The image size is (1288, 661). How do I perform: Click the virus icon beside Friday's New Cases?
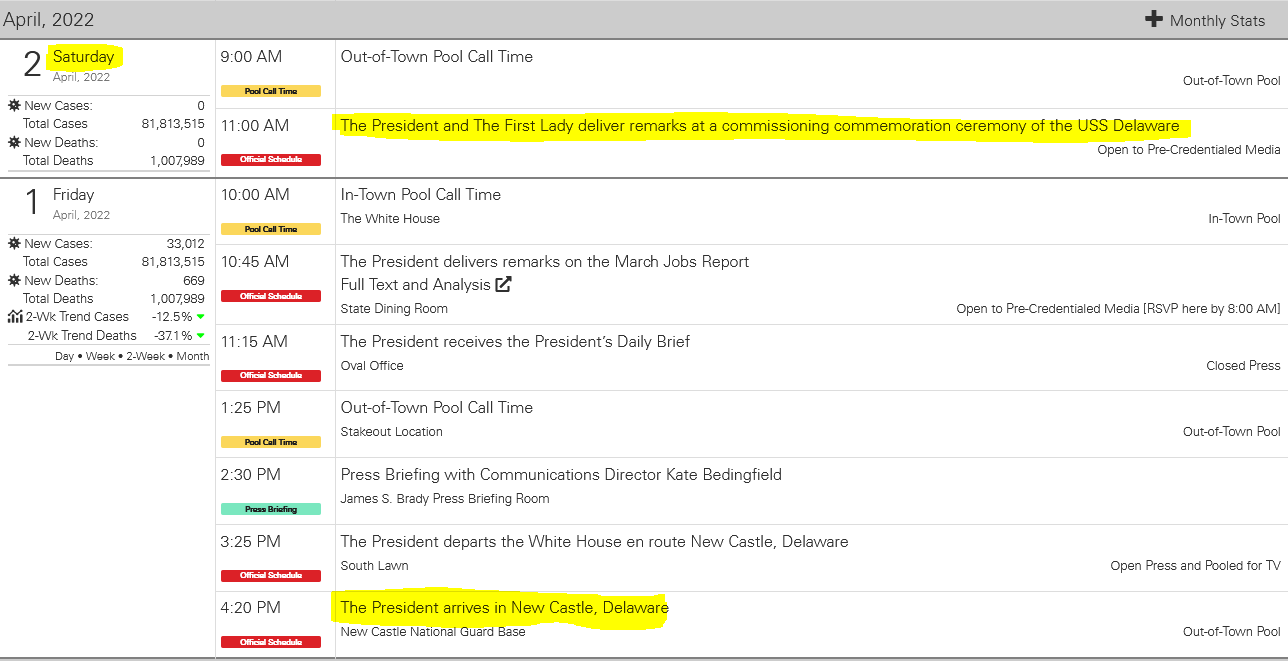[x=14, y=243]
